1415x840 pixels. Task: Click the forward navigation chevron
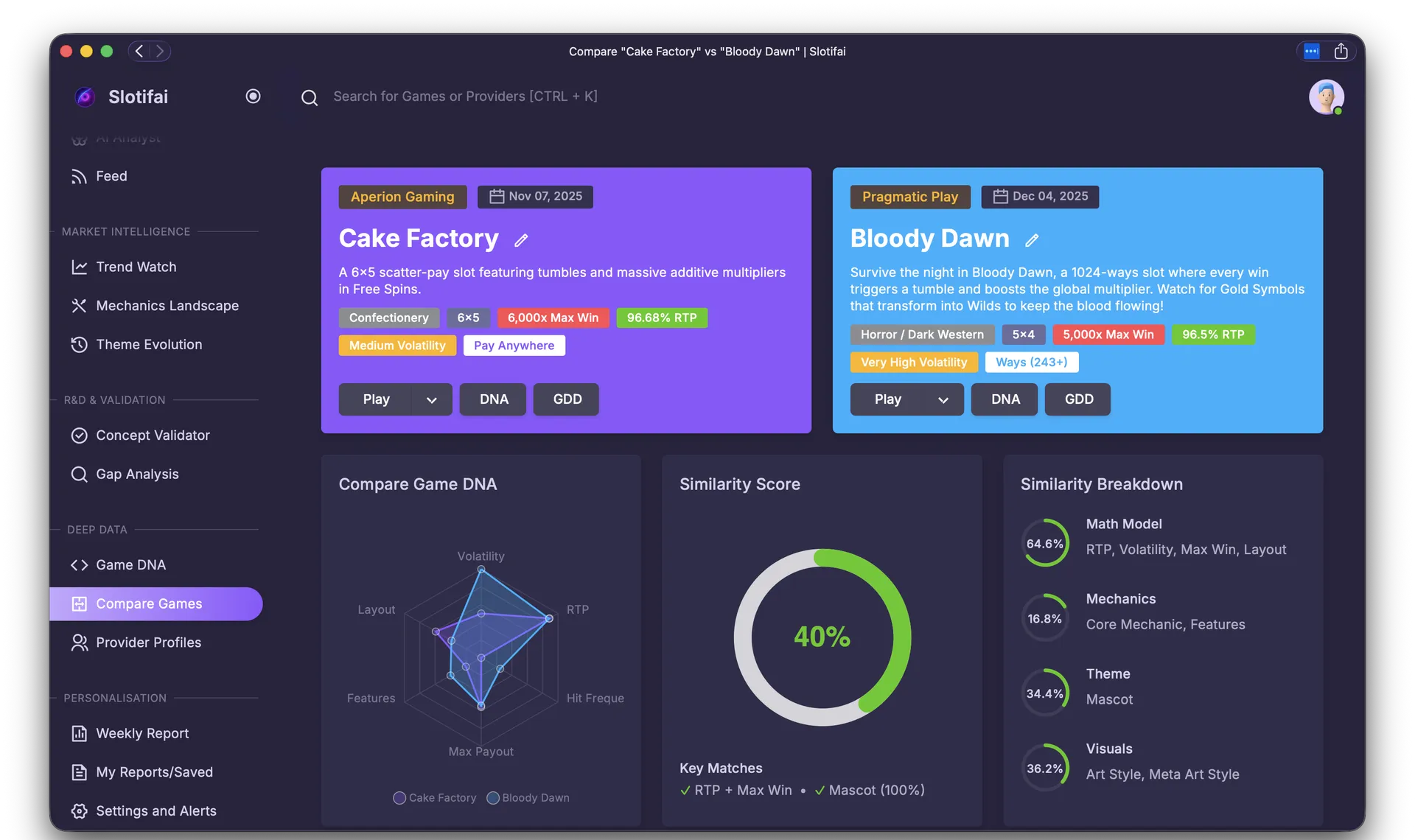point(160,52)
